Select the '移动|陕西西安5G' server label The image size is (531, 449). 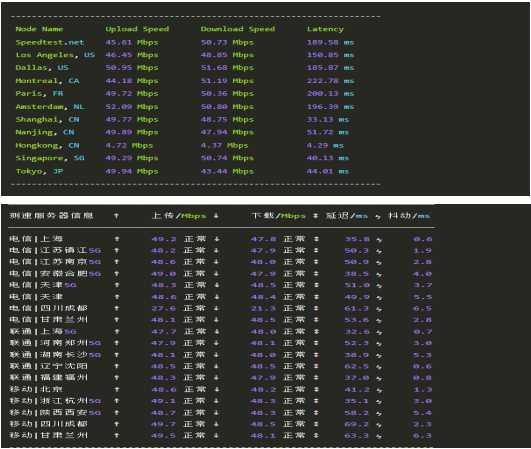(55, 413)
